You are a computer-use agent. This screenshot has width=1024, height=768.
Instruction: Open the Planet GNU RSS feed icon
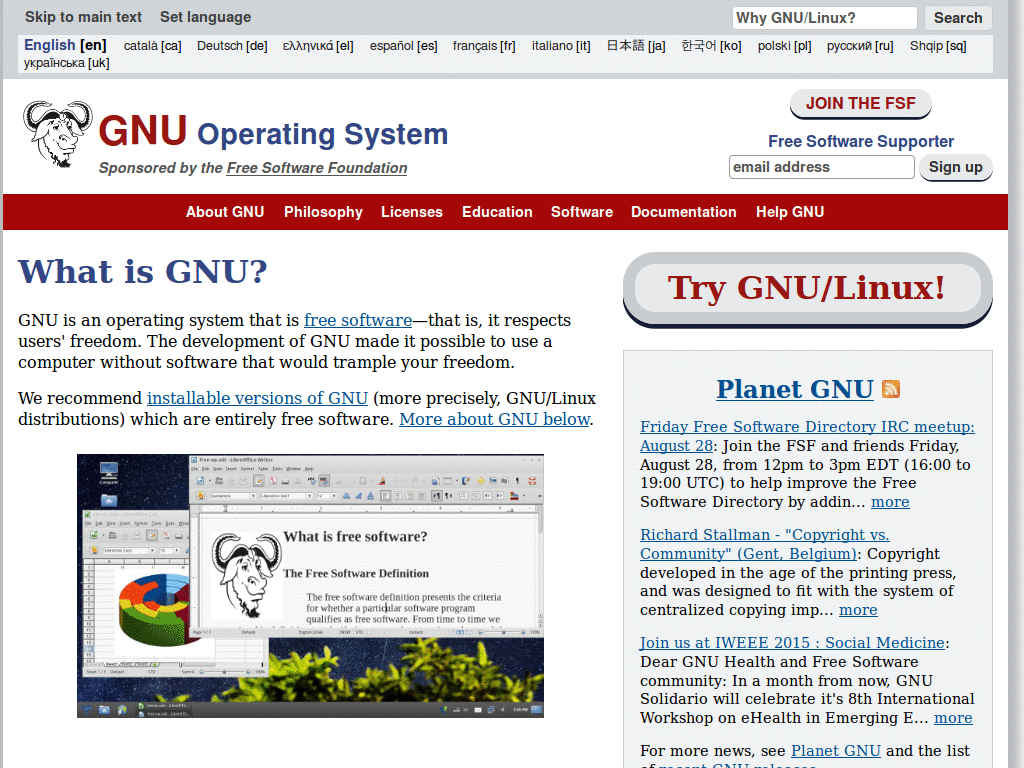point(891,389)
